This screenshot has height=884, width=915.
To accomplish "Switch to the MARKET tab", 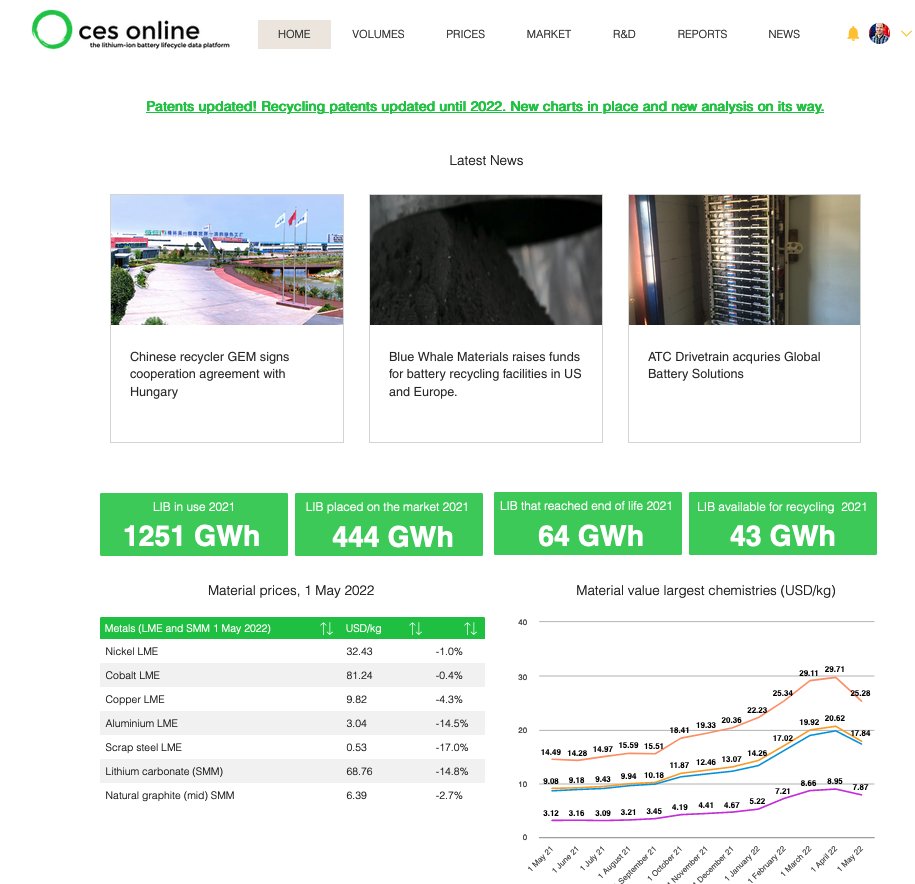I will pyautogui.click(x=548, y=33).
